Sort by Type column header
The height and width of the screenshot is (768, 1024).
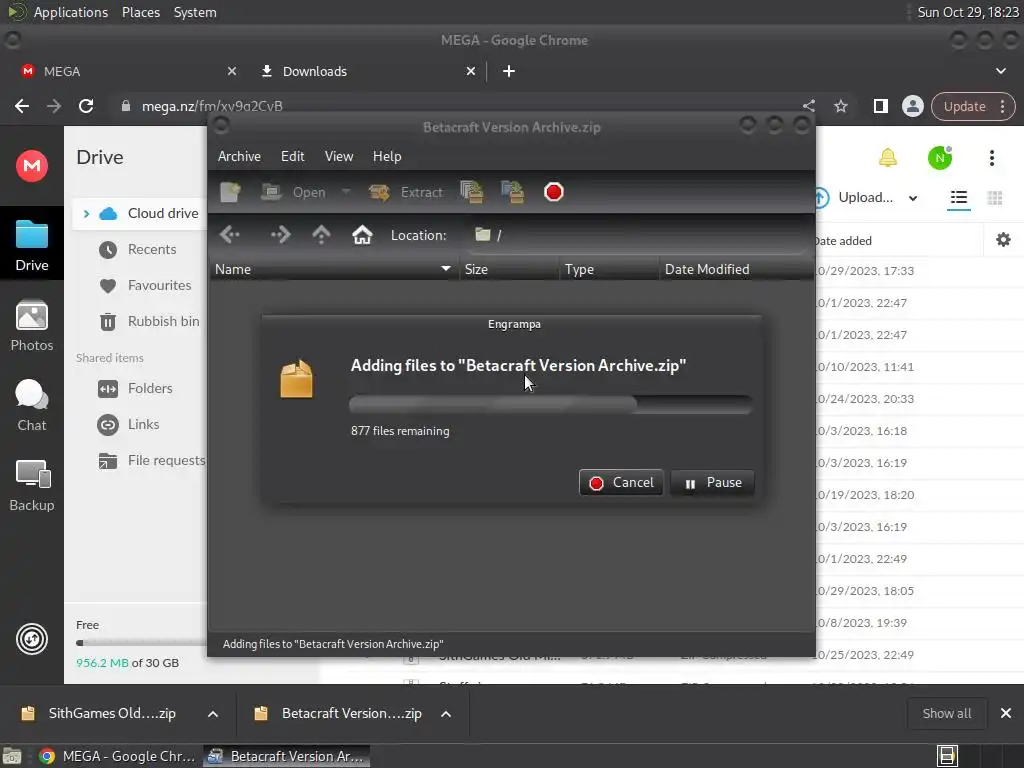pos(609,269)
